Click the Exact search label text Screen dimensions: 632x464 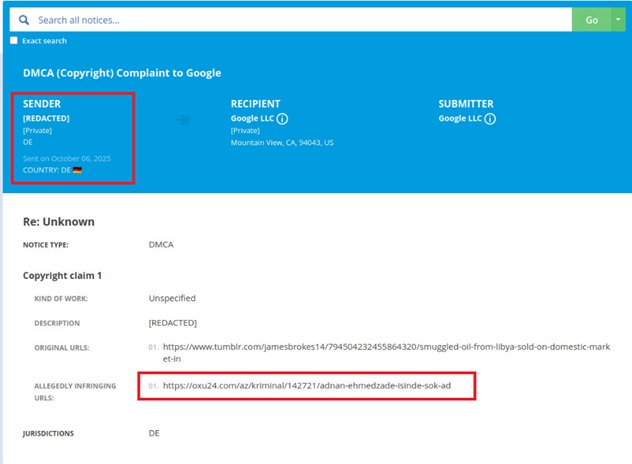[x=44, y=41]
